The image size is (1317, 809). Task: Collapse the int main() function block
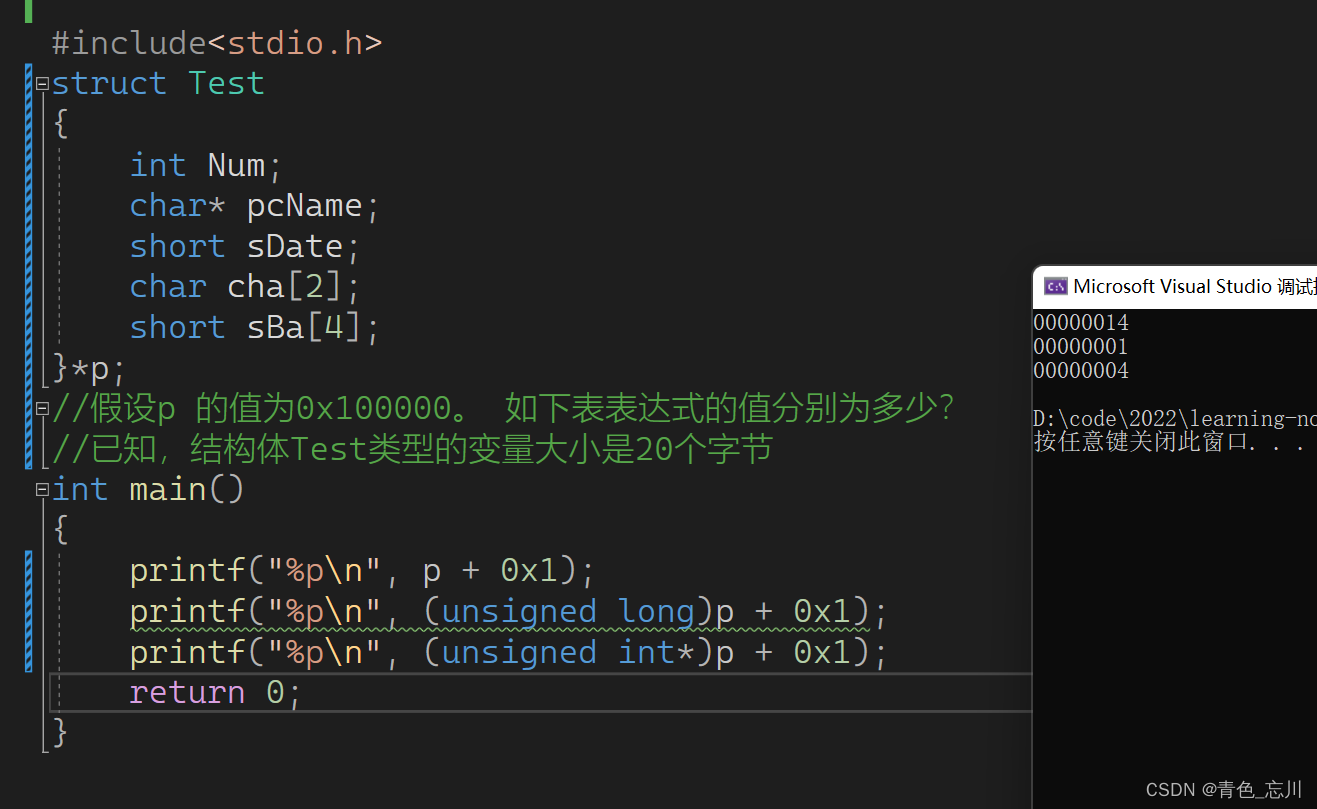tap(42, 490)
